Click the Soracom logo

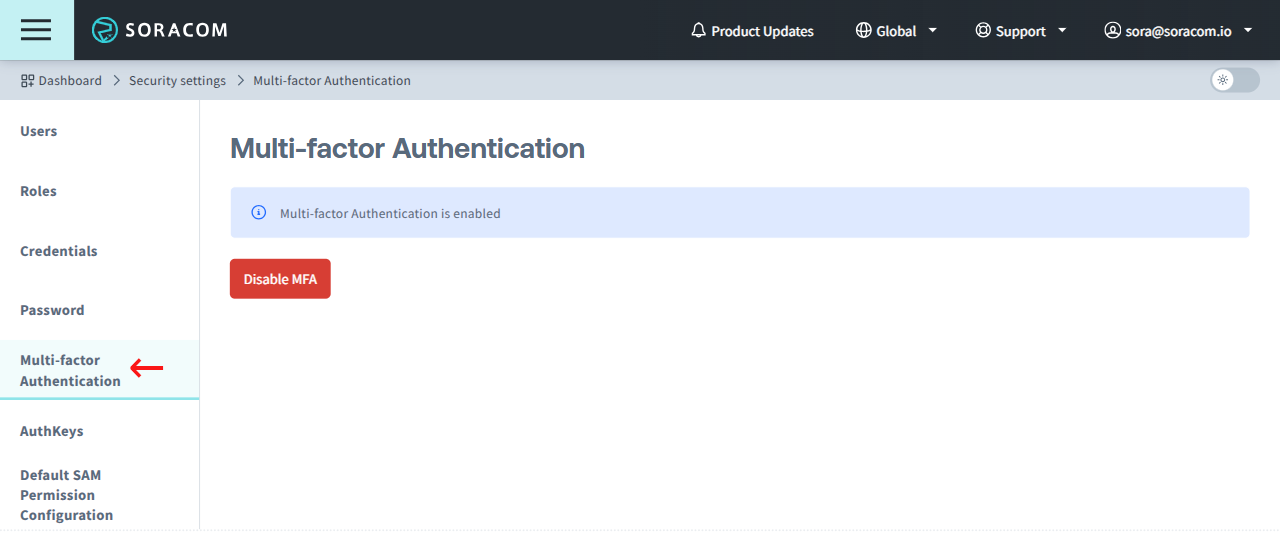[160, 30]
